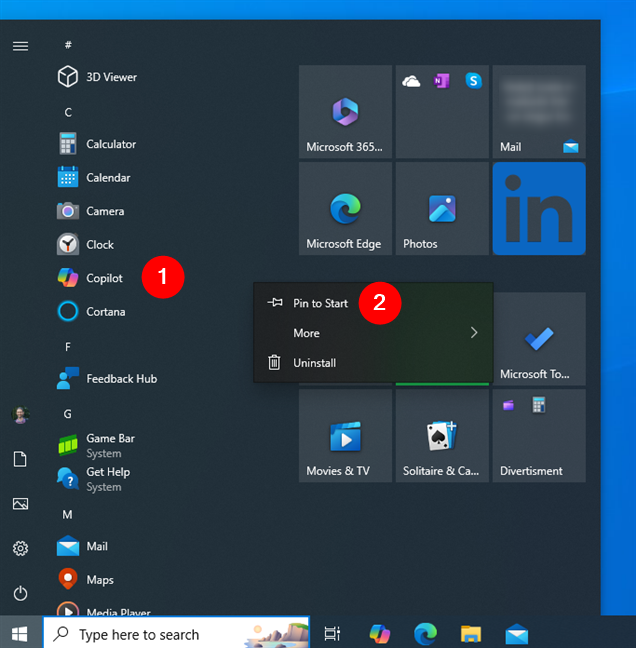The width and height of the screenshot is (636, 648).
Task: Click the Power button
Action: click(20, 594)
